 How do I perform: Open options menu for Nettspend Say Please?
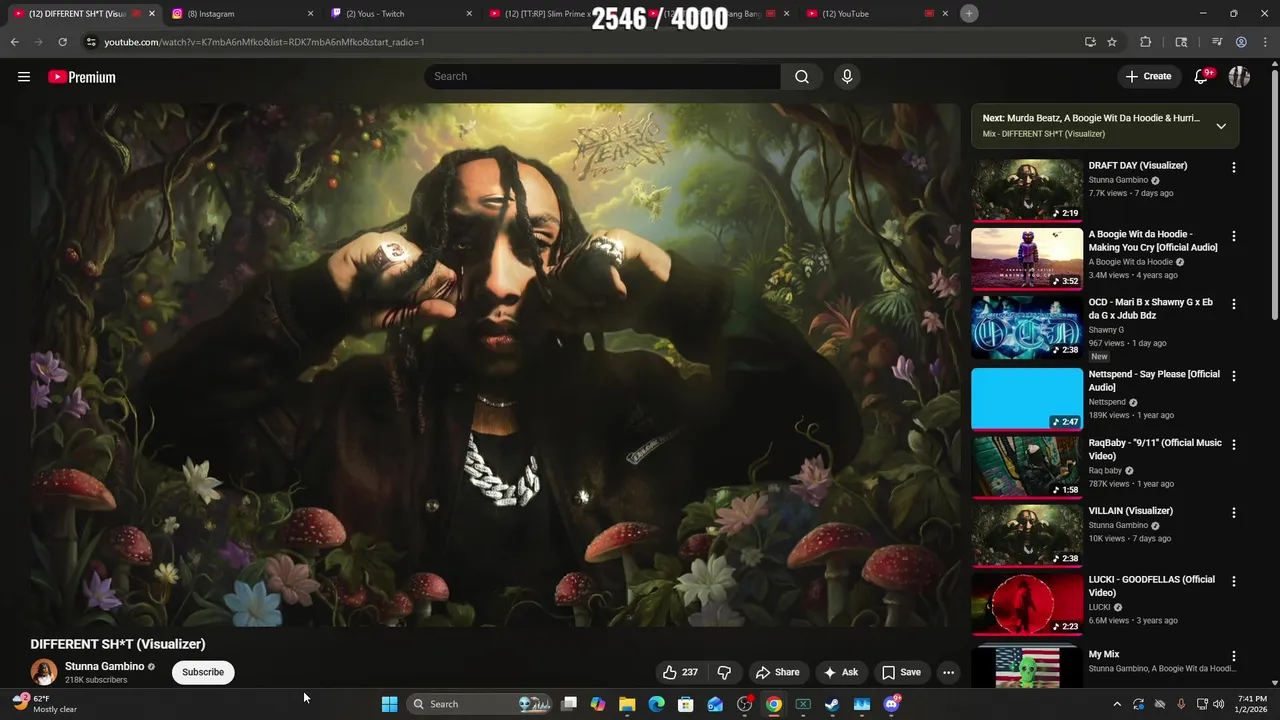coord(1233,376)
